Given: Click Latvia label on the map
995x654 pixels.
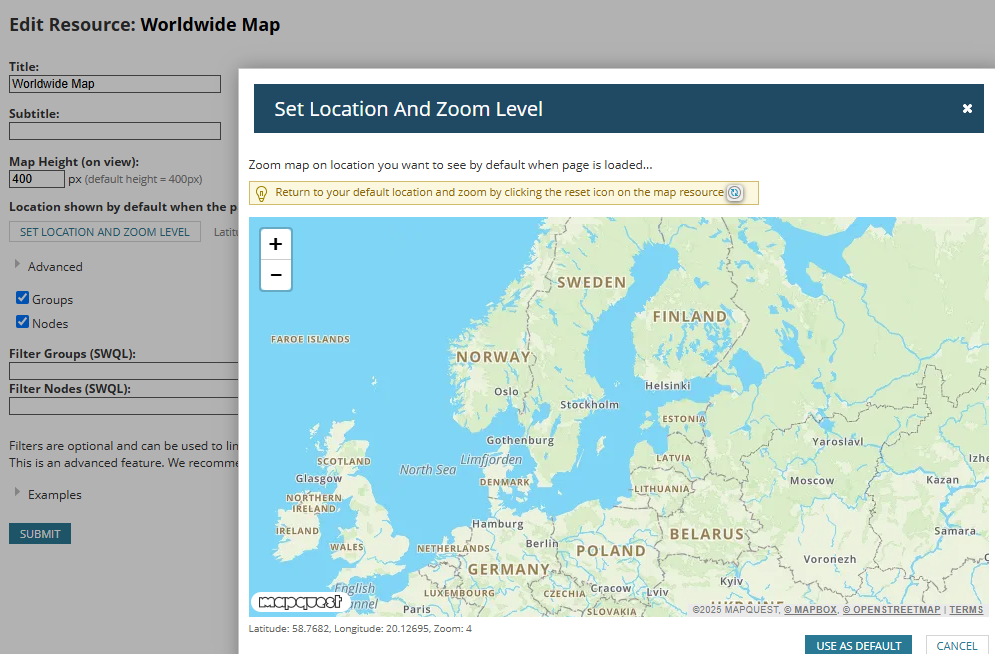Looking at the screenshot, I should (673, 458).
